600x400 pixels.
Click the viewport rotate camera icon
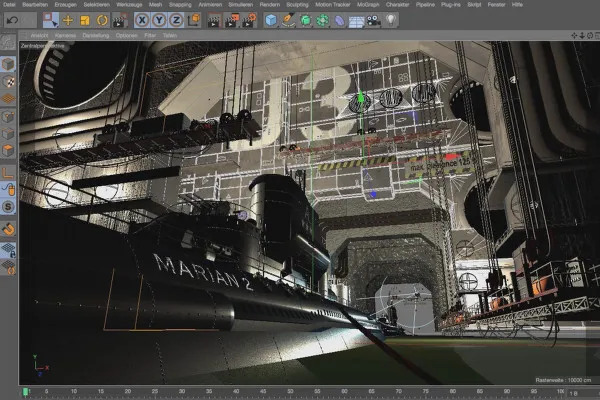tap(590, 36)
